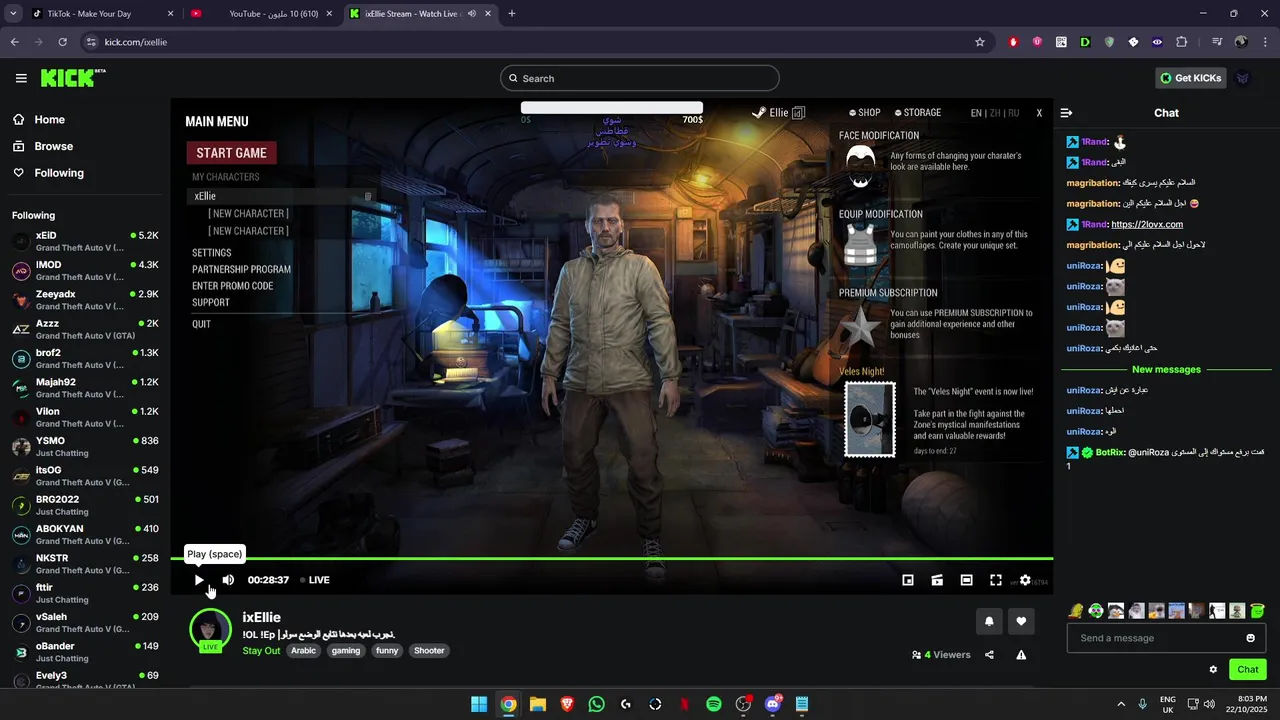Open the hamburger sidebar menu
This screenshot has width=1280, height=720.
tap(21, 78)
